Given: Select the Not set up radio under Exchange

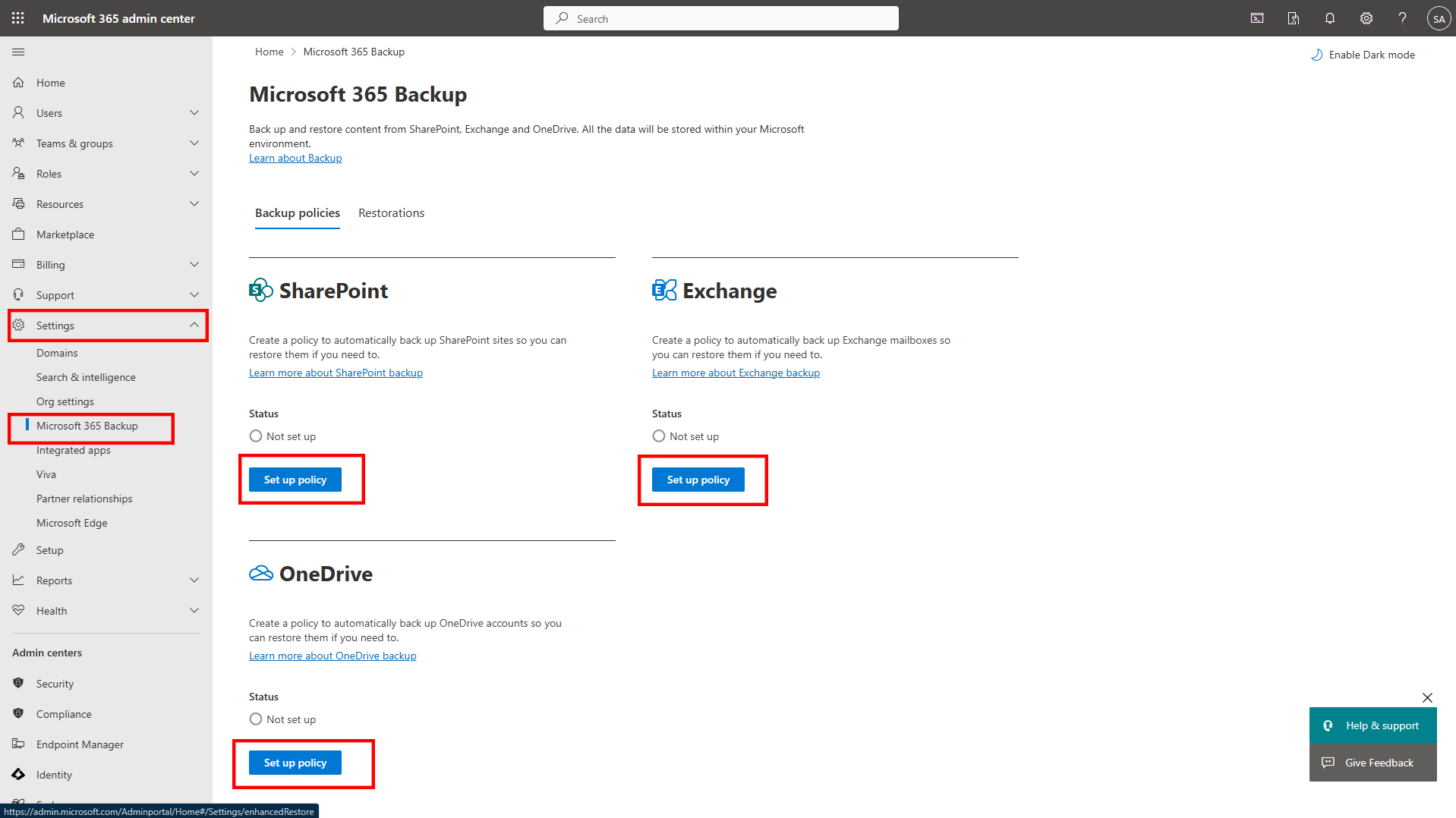Looking at the screenshot, I should (x=658, y=436).
